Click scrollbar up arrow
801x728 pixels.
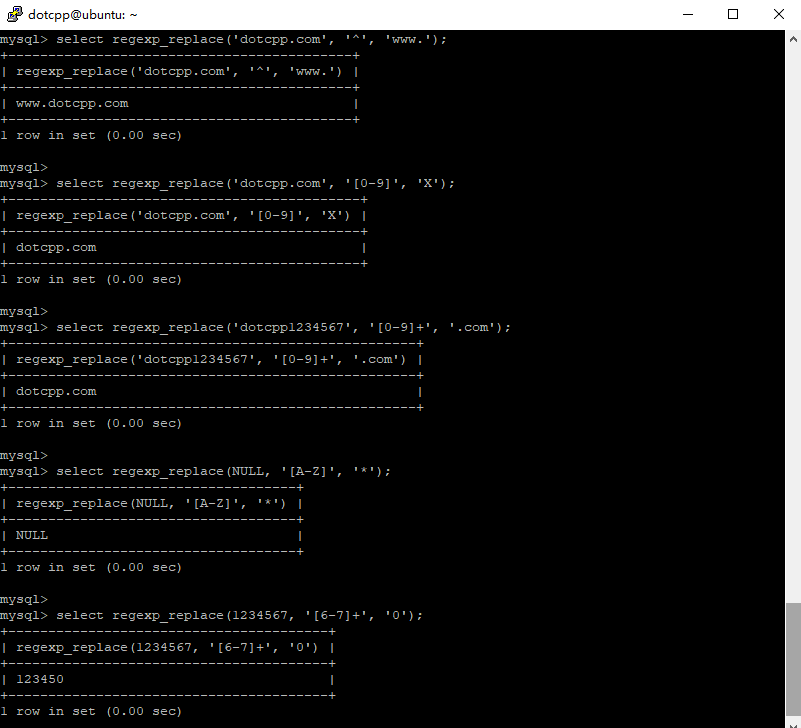pos(793,39)
